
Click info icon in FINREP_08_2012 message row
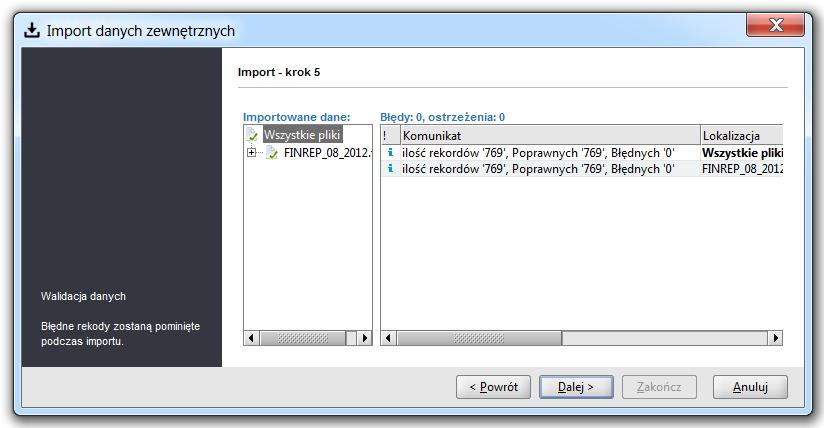pos(390,168)
